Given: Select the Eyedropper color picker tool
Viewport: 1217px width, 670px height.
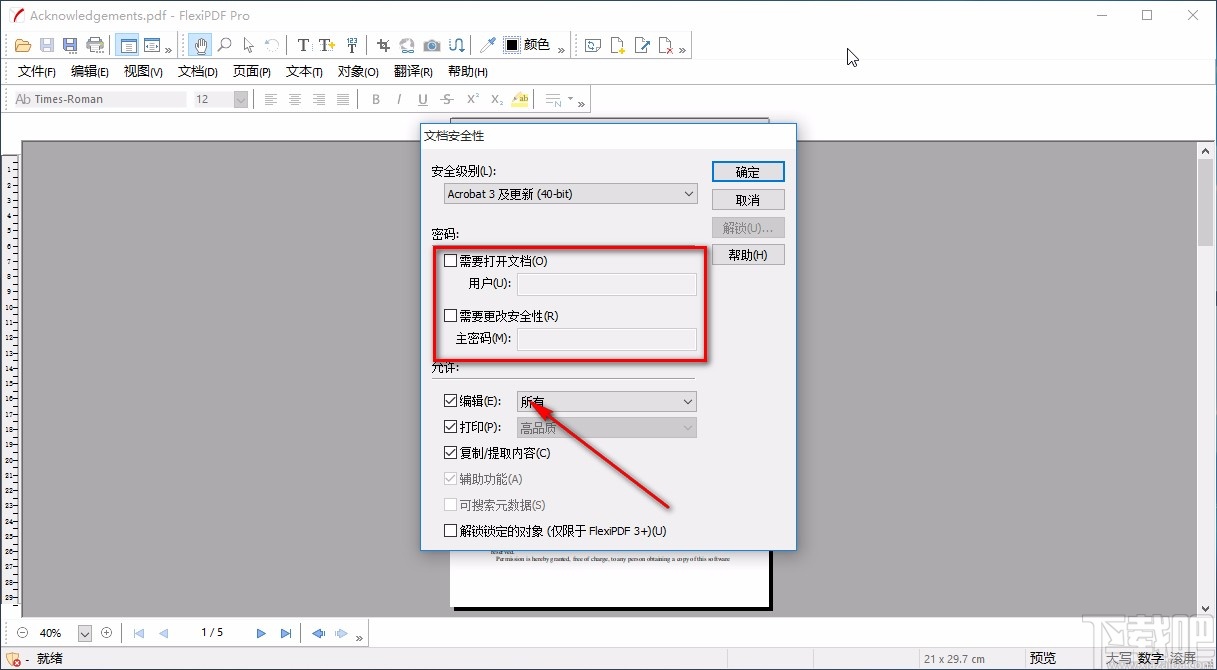Looking at the screenshot, I should (x=487, y=44).
